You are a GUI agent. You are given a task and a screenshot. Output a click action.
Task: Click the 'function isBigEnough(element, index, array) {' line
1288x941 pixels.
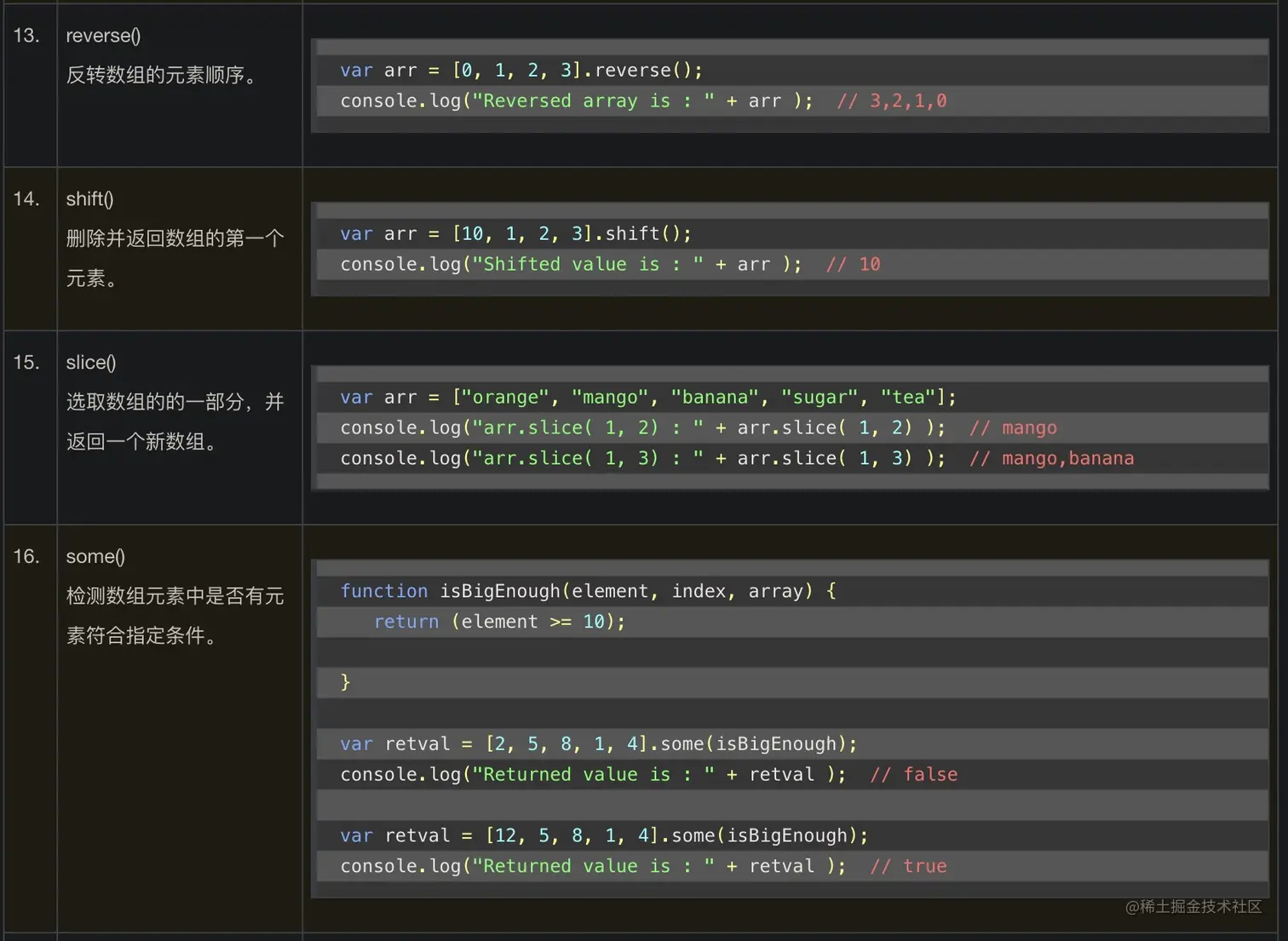(x=588, y=591)
